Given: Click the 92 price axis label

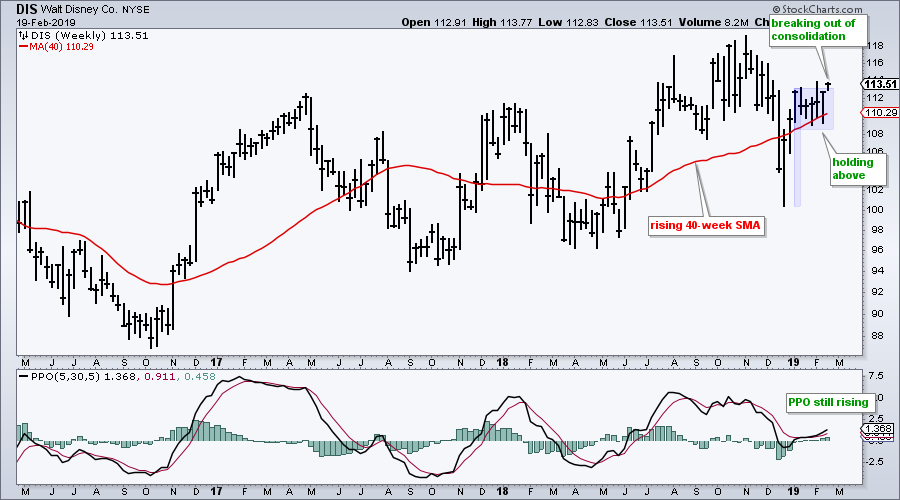Looking at the screenshot, I should (878, 292).
